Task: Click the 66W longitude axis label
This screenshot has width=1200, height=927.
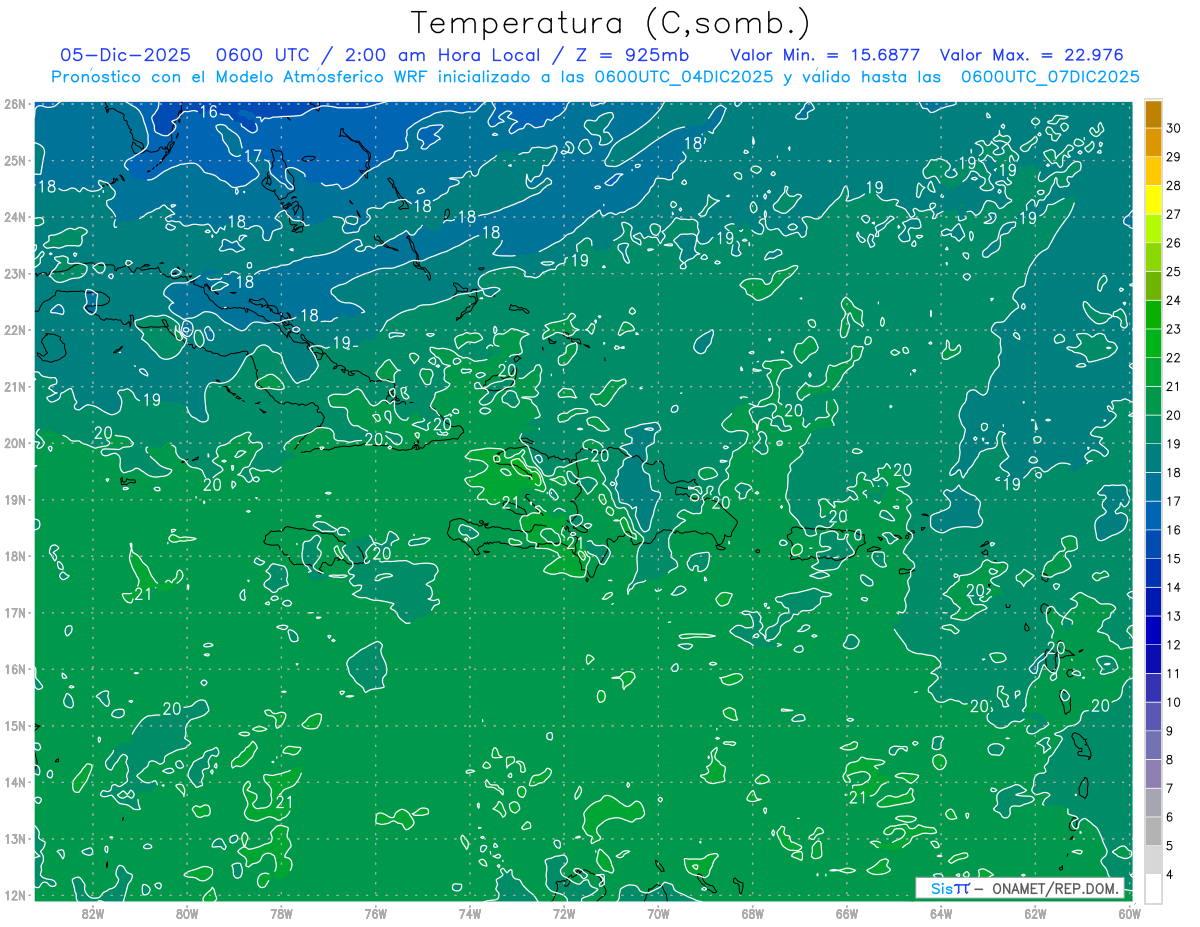Action: [x=847, y=913]
